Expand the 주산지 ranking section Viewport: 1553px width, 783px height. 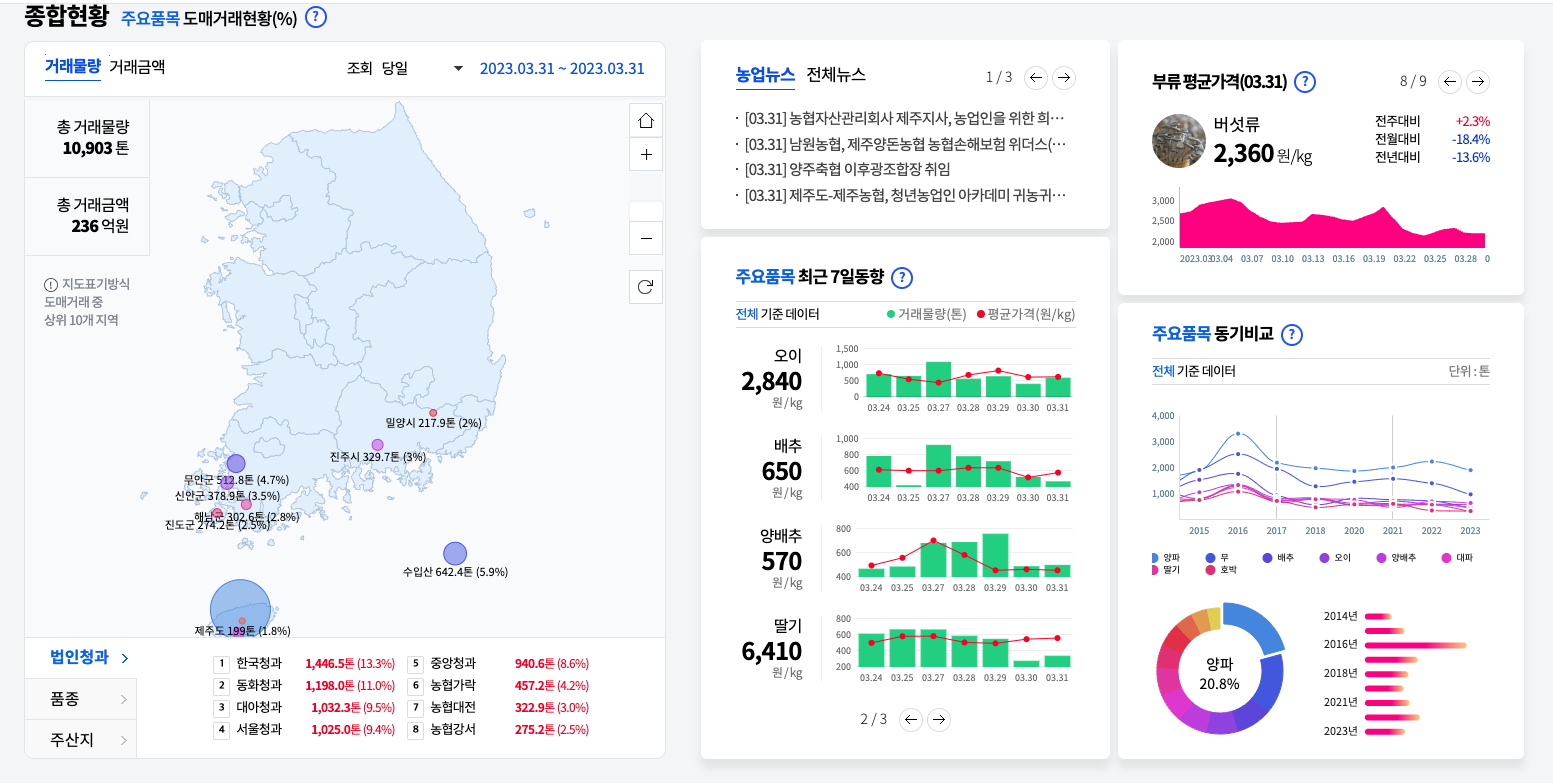point(80,740)
